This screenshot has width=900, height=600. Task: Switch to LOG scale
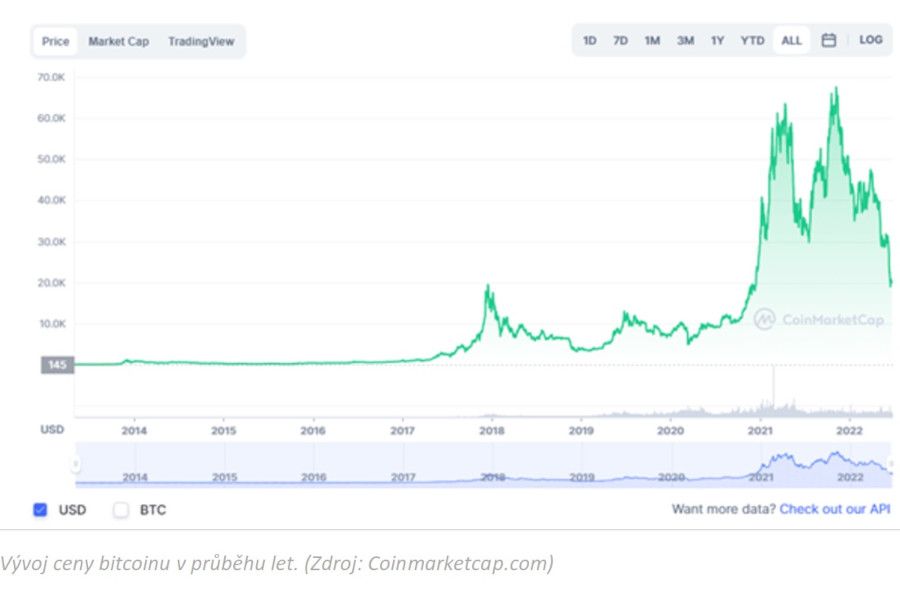click(870, 40)
